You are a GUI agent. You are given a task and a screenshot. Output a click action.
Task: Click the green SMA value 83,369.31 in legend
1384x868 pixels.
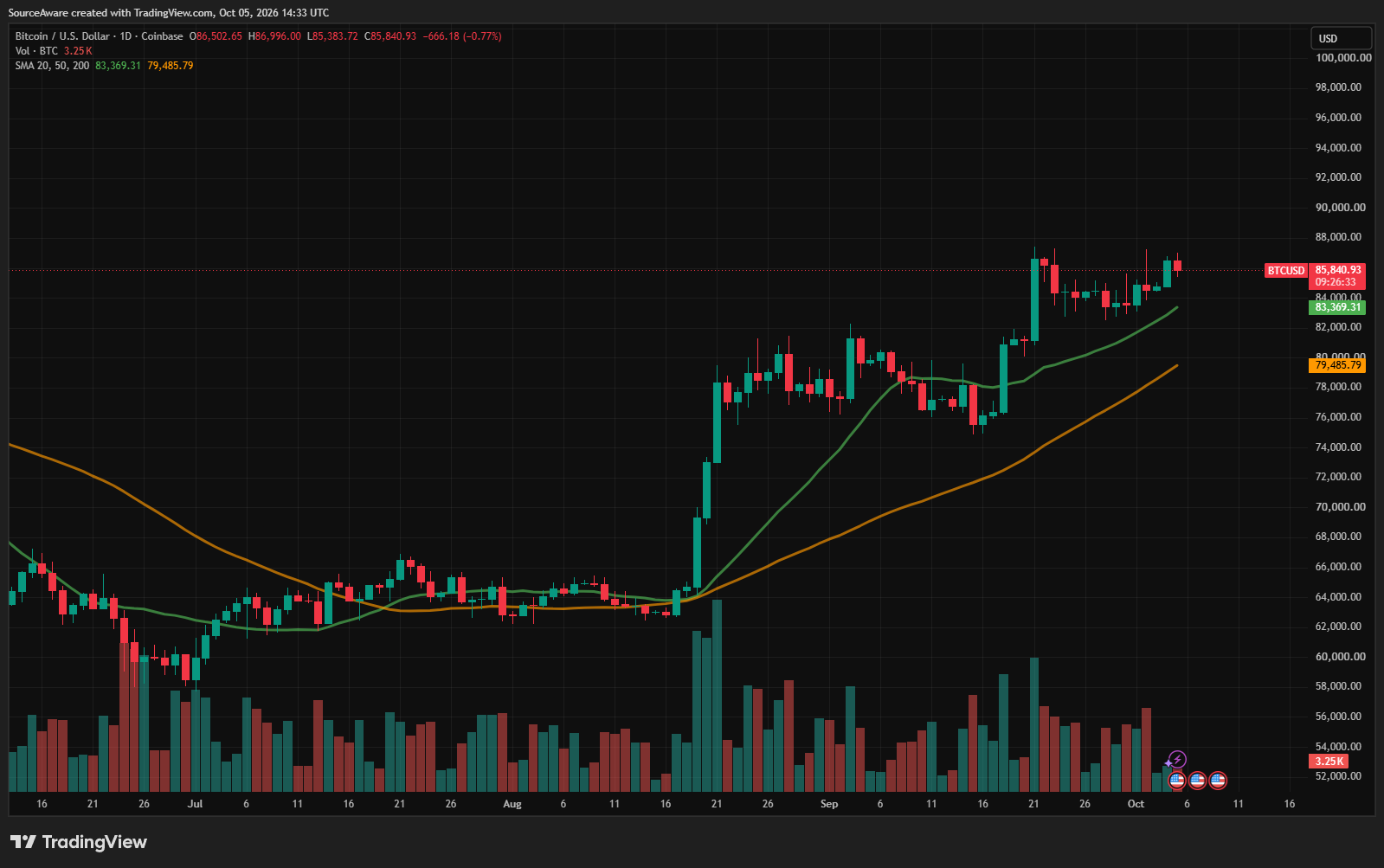coord(118,66)
